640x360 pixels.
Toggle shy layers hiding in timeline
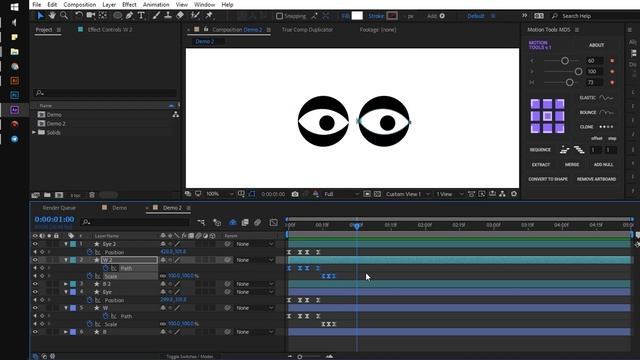pyautogui.click(x=233, y=222)
